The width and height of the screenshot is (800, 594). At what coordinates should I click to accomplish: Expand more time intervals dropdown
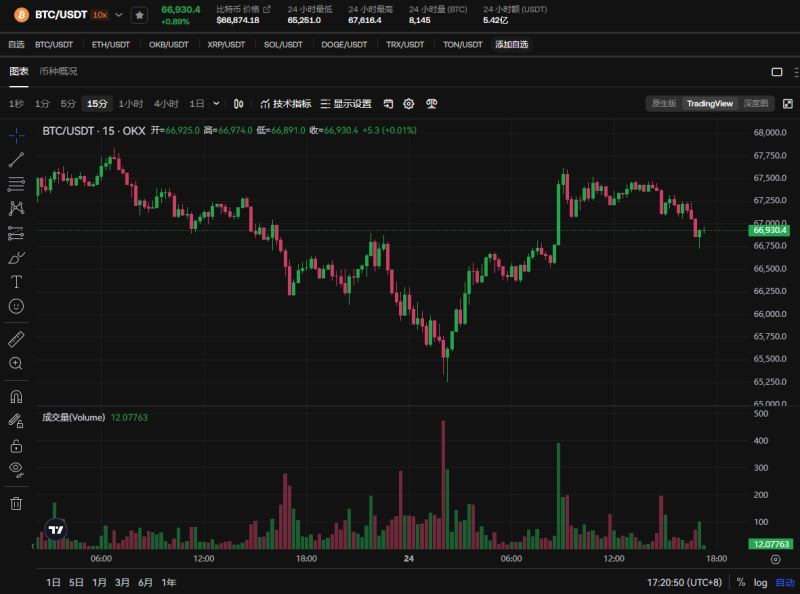click(217, 103)
